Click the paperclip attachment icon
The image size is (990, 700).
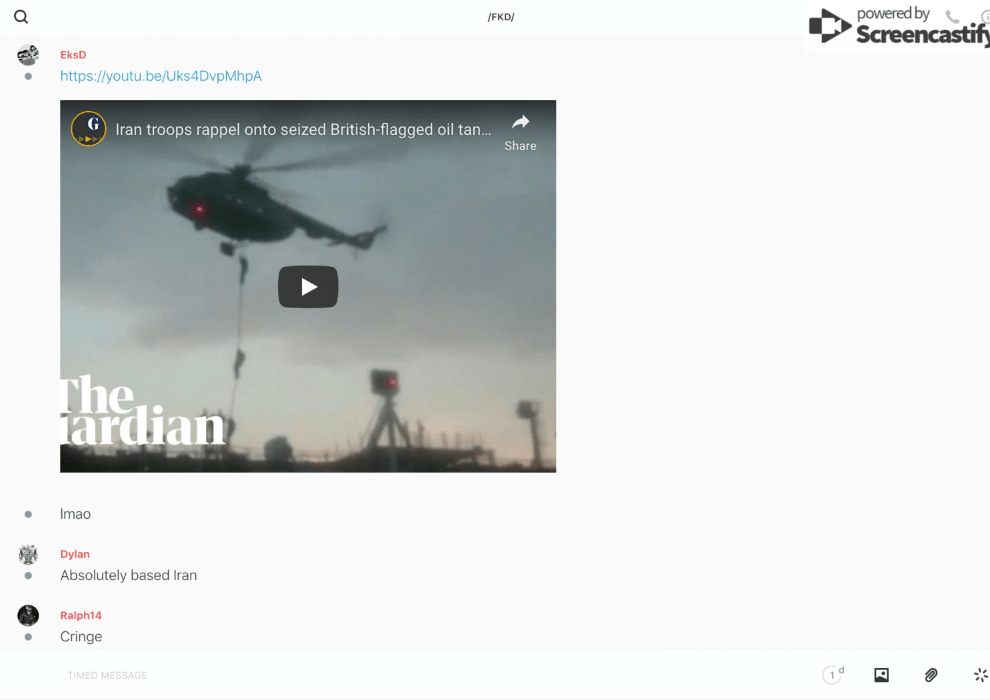(x=931, y=675)
